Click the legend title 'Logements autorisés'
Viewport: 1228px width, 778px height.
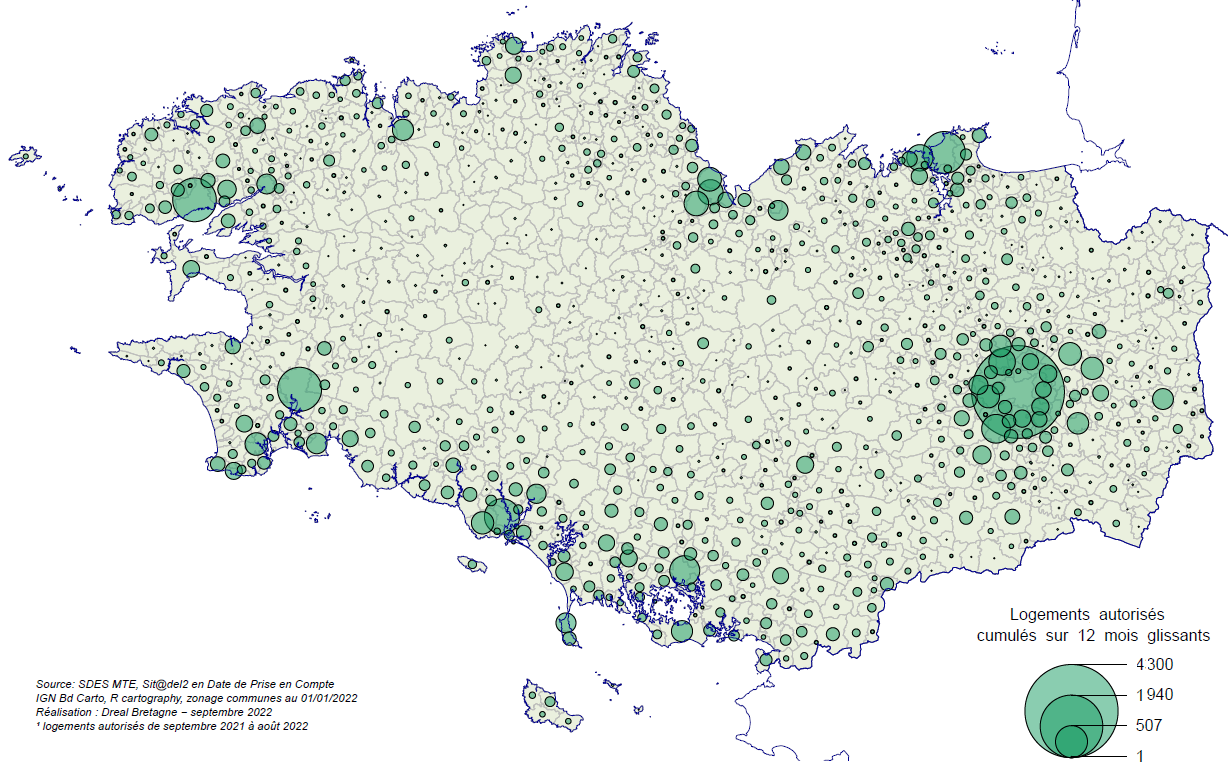coord(1088,613)
